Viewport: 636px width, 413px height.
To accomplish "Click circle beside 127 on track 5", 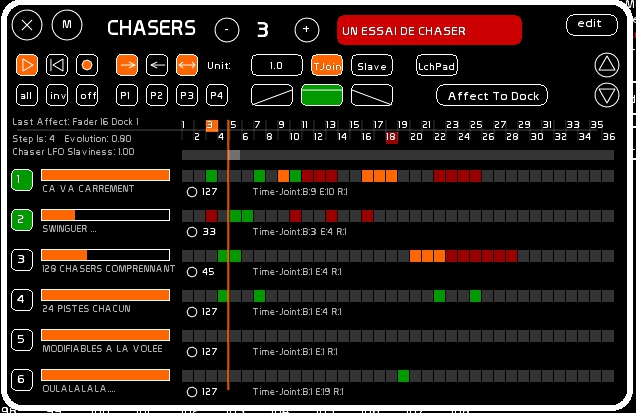I will coord(192,352).
